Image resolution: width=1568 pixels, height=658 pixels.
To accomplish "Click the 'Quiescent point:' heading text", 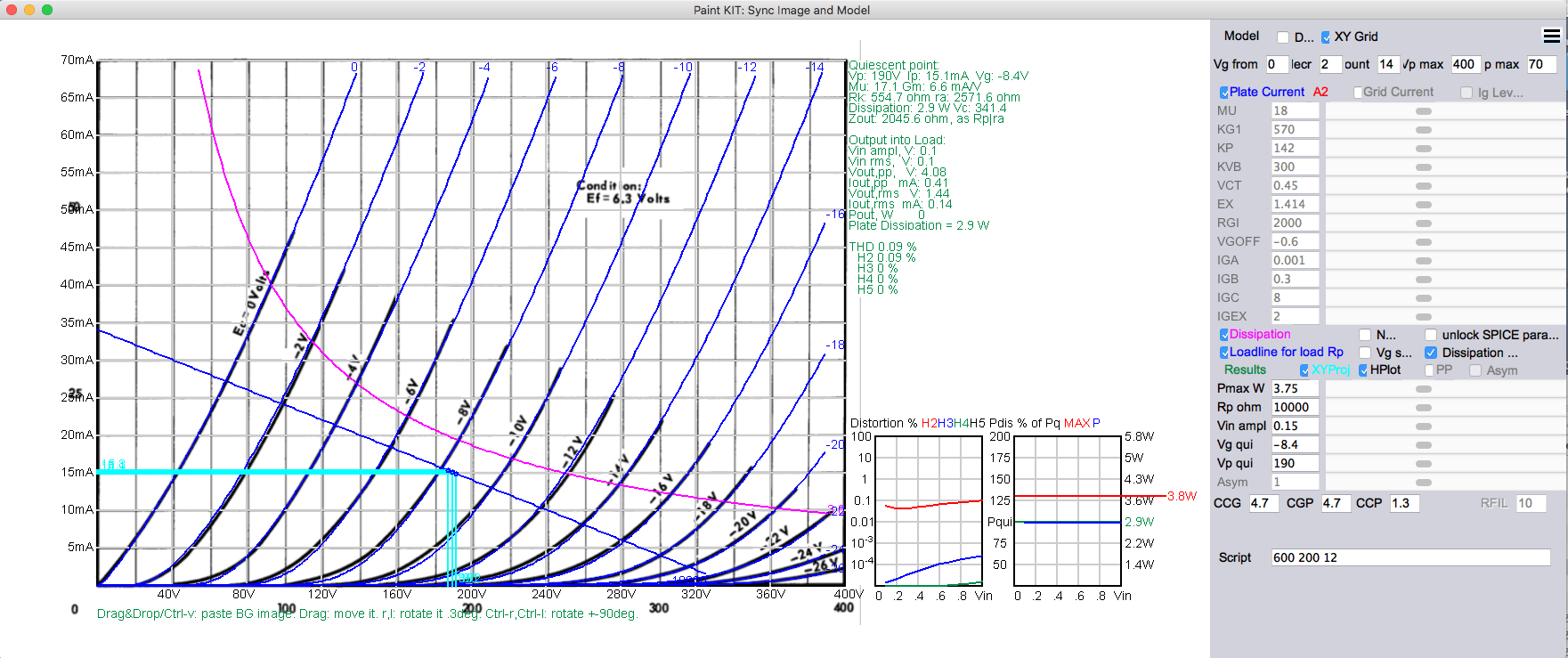I will click(x=893, y=65).
